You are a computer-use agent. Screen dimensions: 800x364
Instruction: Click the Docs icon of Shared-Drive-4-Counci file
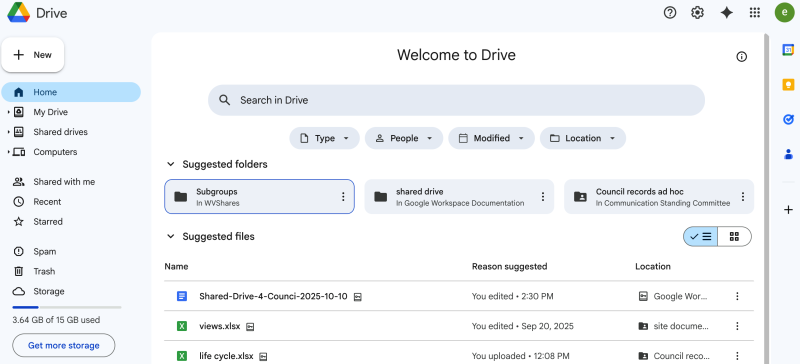point(182,296)
